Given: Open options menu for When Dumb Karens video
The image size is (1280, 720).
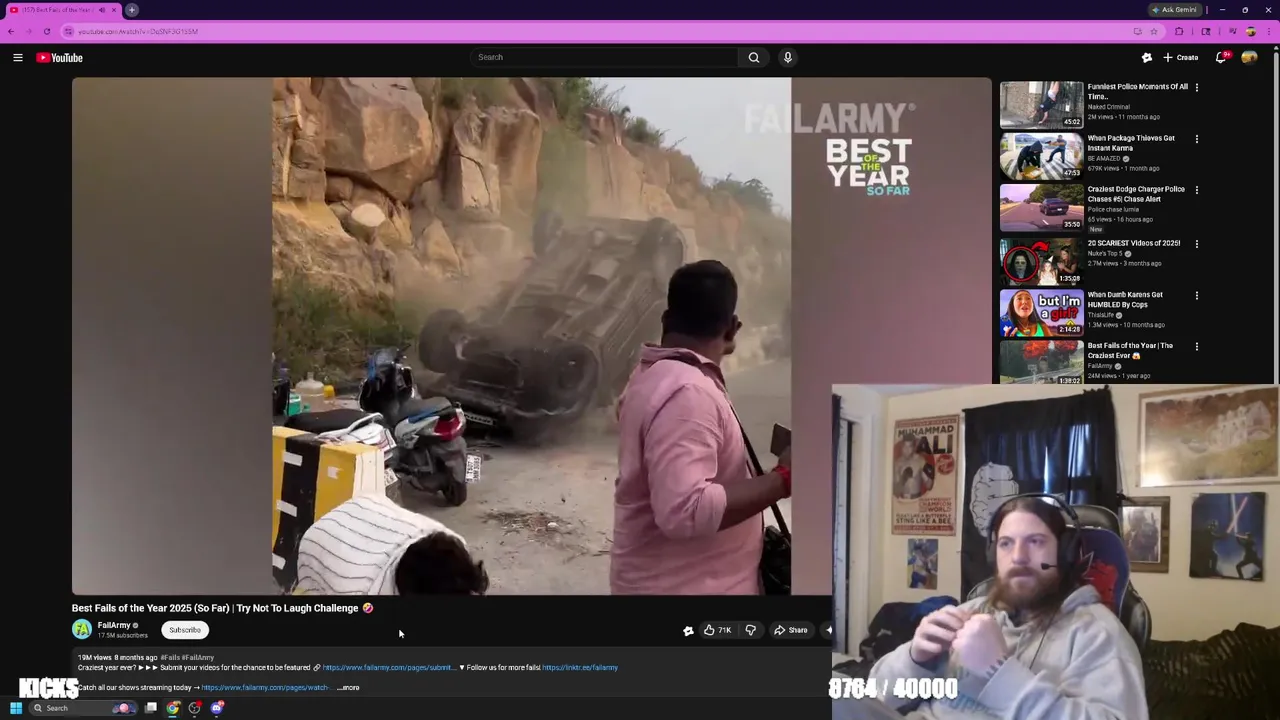Looking at the screenshot, I should [x=1196, y=296].
